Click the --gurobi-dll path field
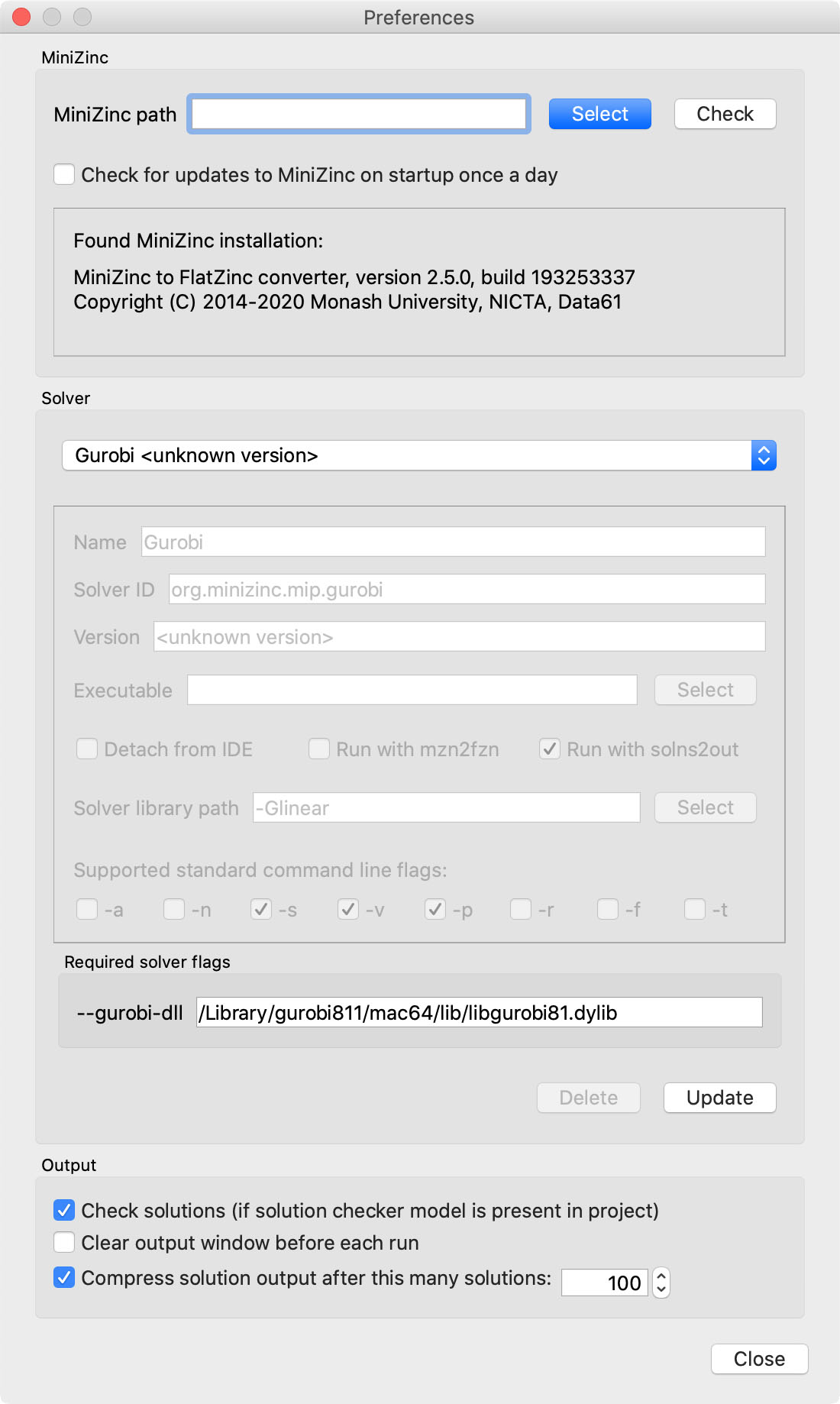 click(x=479, y=1012)
